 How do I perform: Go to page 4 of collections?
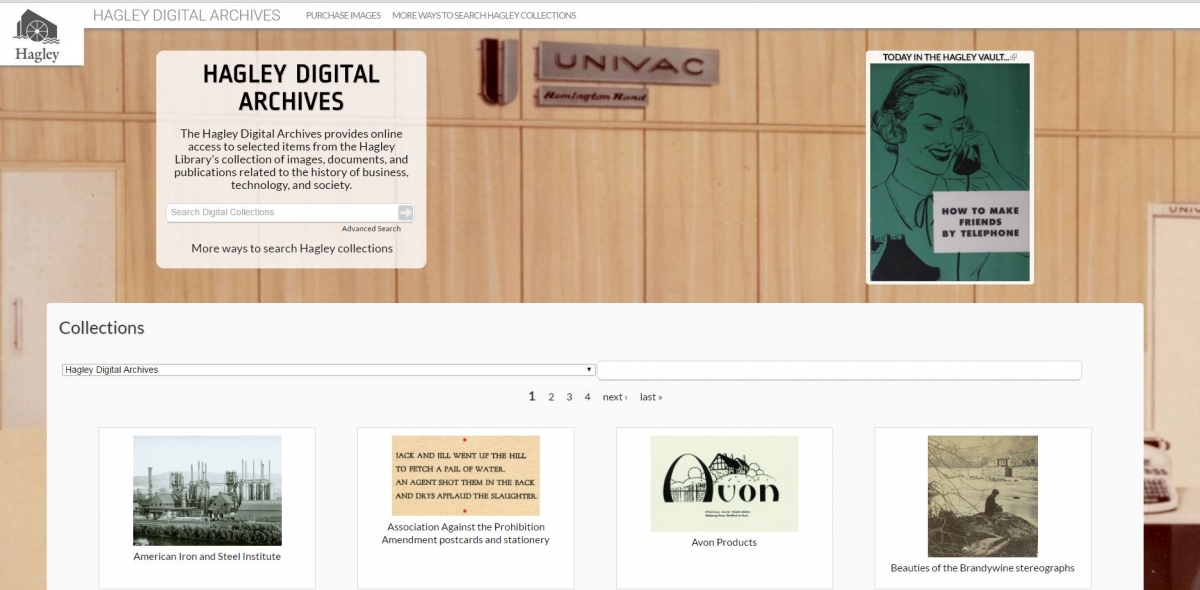click(587, 397)
